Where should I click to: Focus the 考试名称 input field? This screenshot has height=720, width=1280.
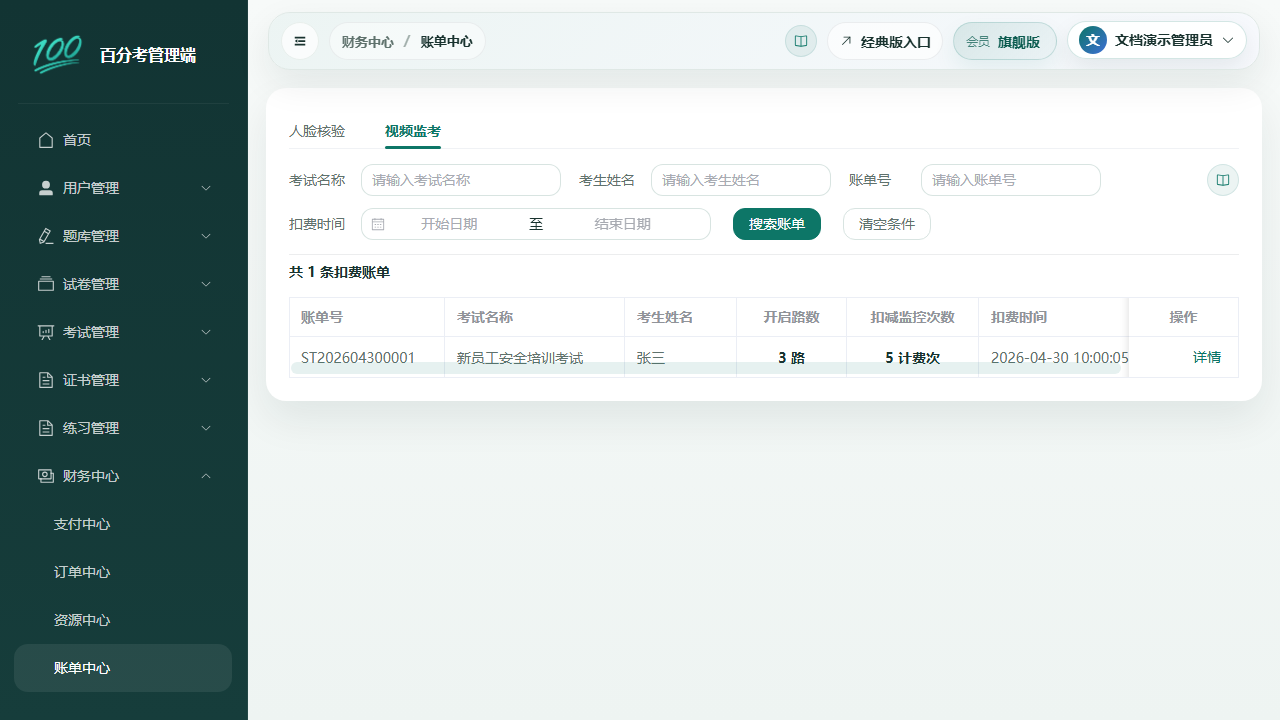pyautogui.click(x=461, y=180)
